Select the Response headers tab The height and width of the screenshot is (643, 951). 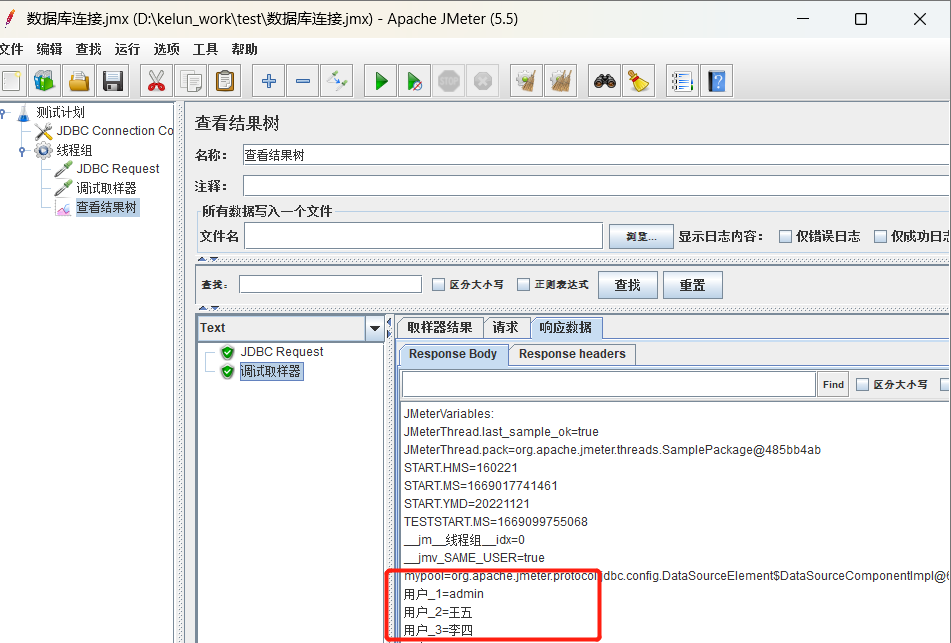coord(572,354)
